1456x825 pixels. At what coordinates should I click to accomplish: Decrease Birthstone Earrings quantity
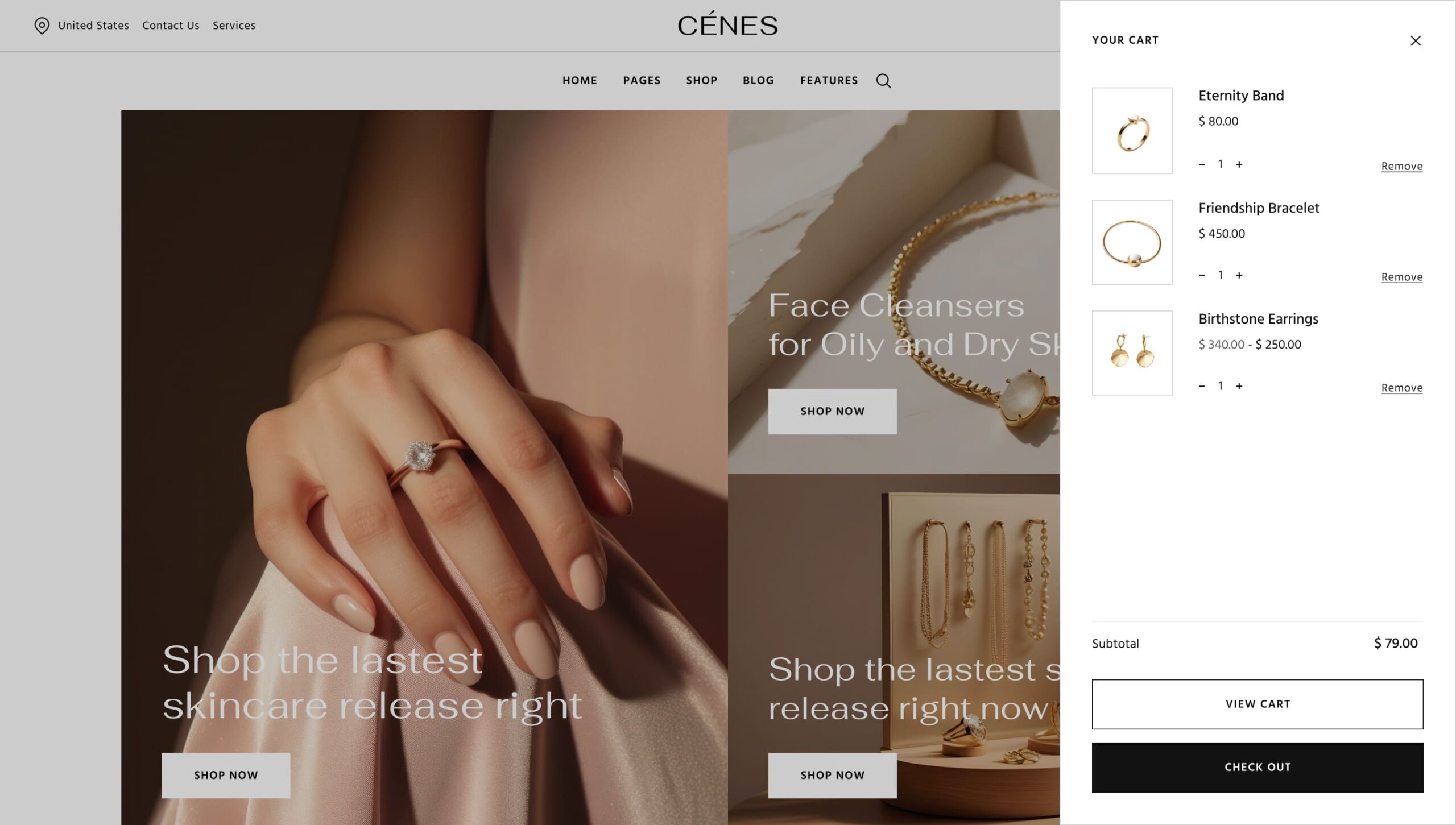[x=1202, y=386]
